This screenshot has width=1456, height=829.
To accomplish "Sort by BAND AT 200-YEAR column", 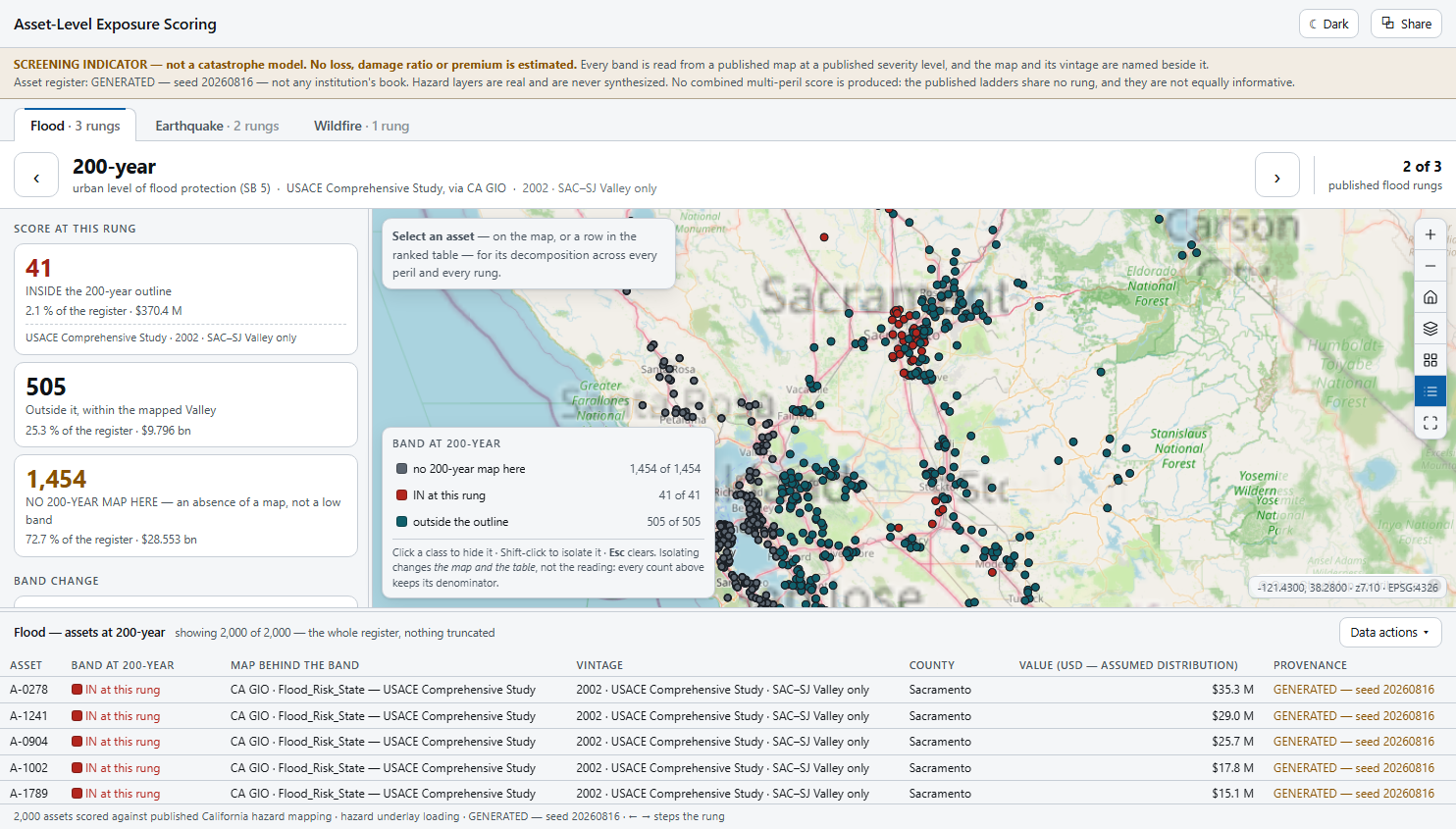I will click(123, 665).
